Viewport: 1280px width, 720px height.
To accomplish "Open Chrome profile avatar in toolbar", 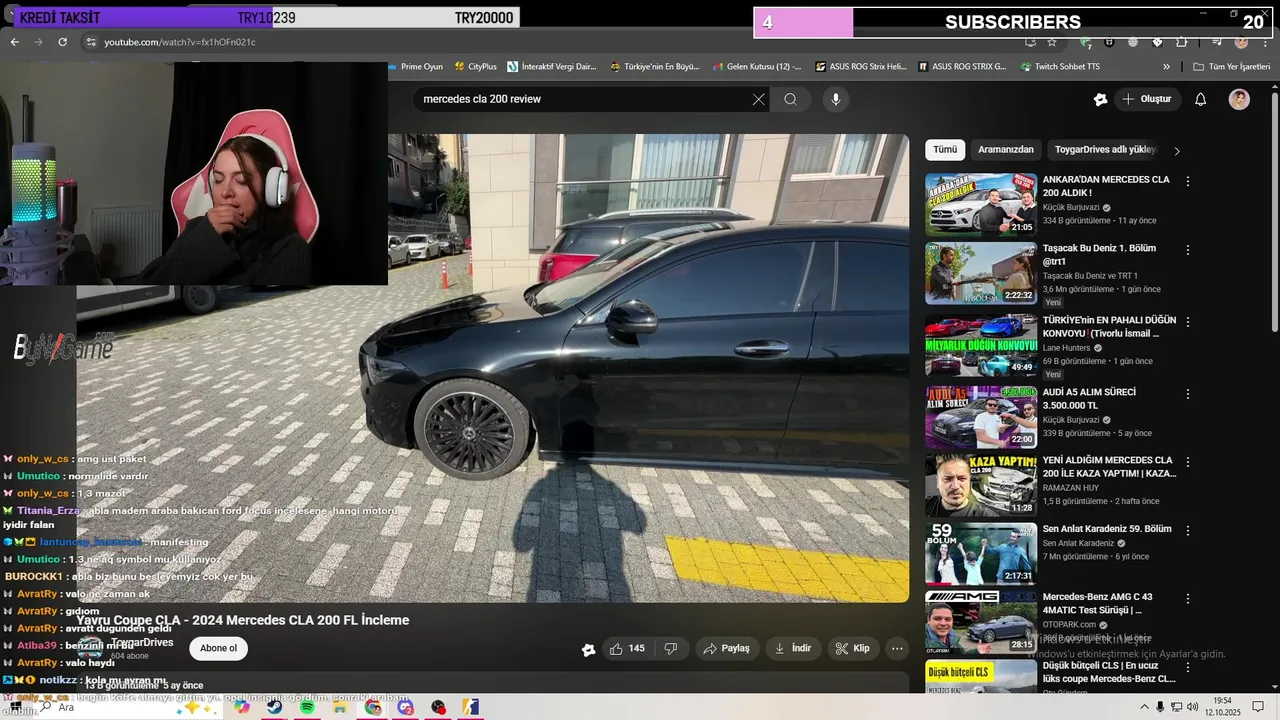I will pos(1241,42).
